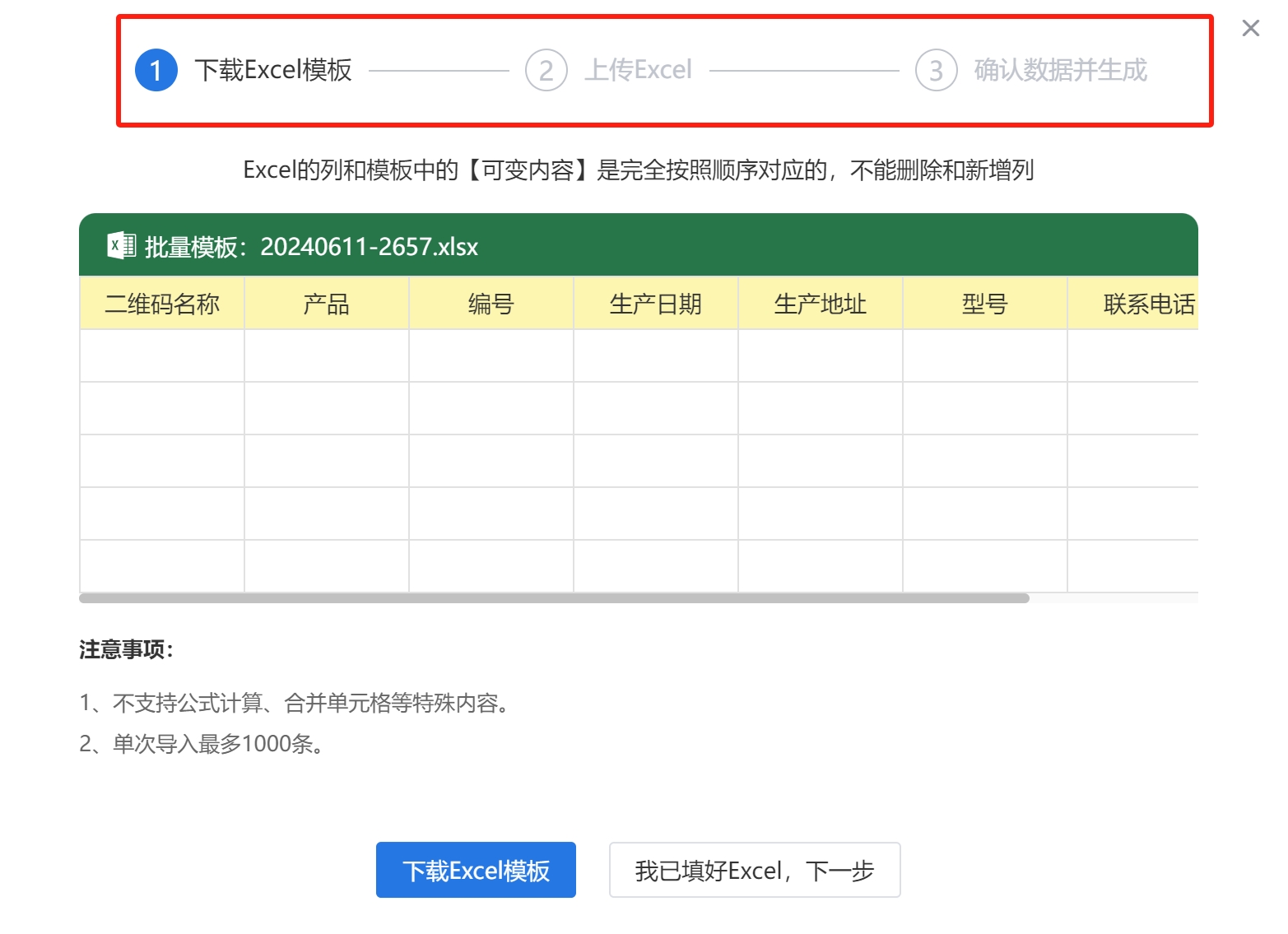Close the import dialog with X
The width and height of the screenshot is (1288, 934).
click(1250, 29)
